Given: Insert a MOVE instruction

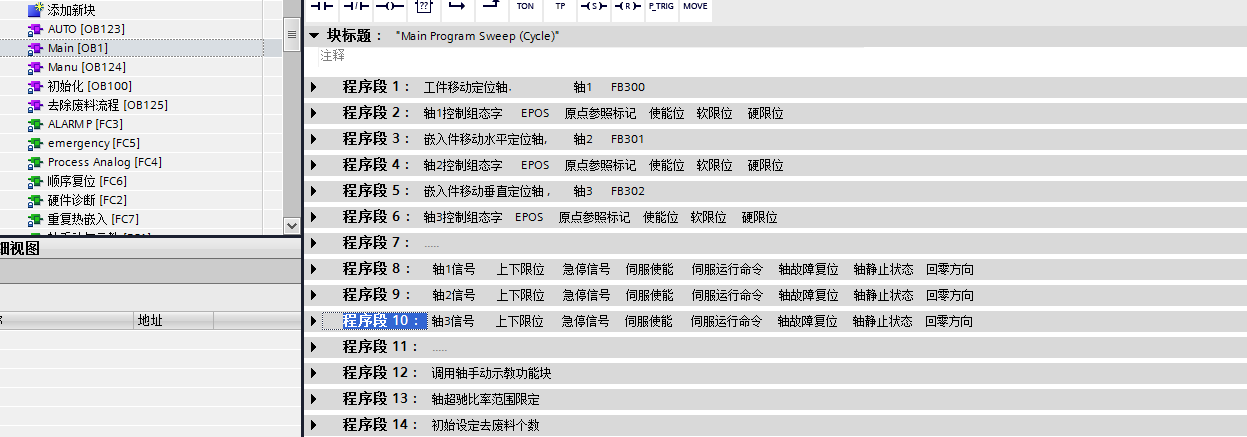Looking at the screenshot, I should coord(695,7).
